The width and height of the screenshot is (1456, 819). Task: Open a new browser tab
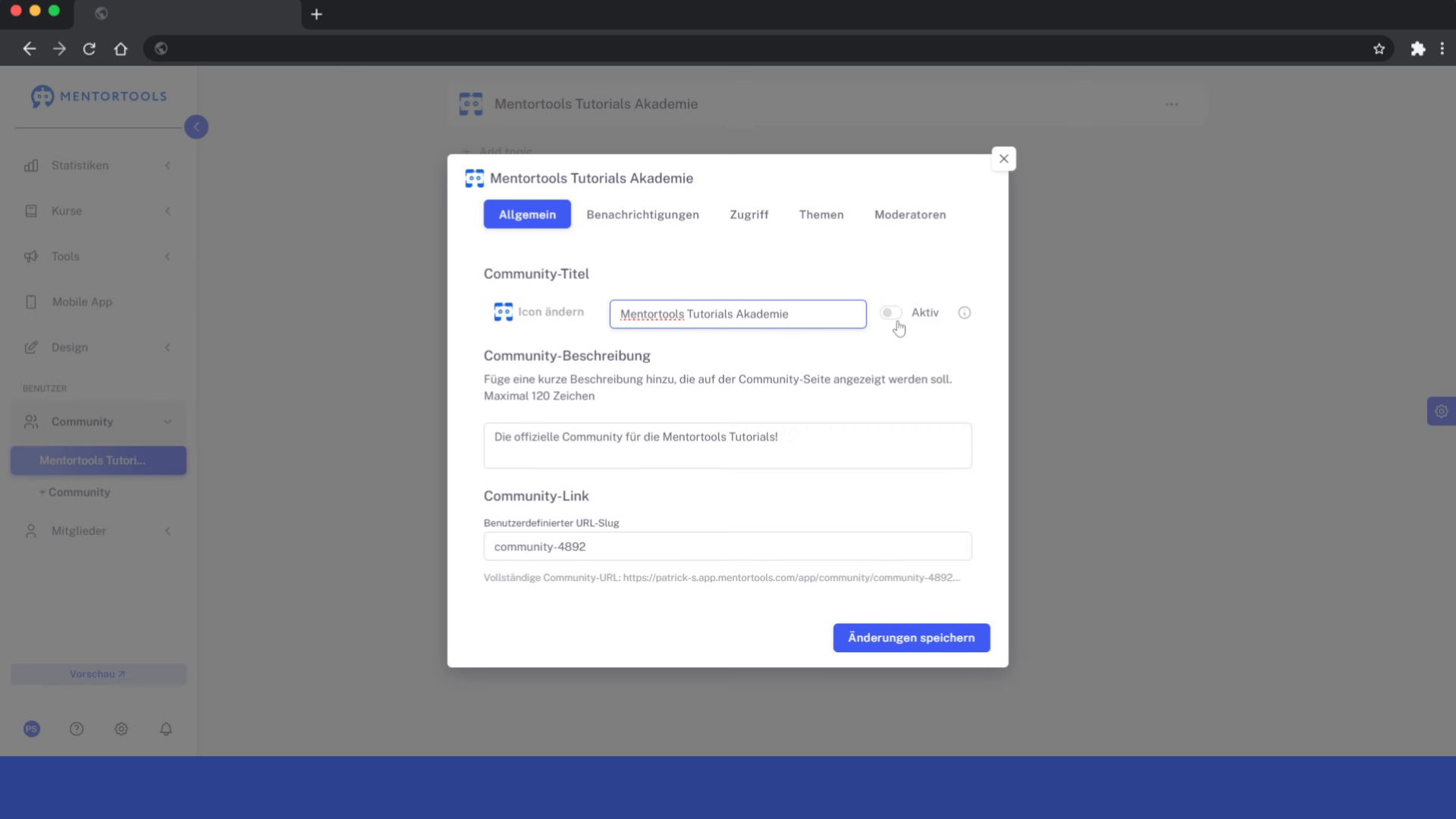click(x=317, y=14)
